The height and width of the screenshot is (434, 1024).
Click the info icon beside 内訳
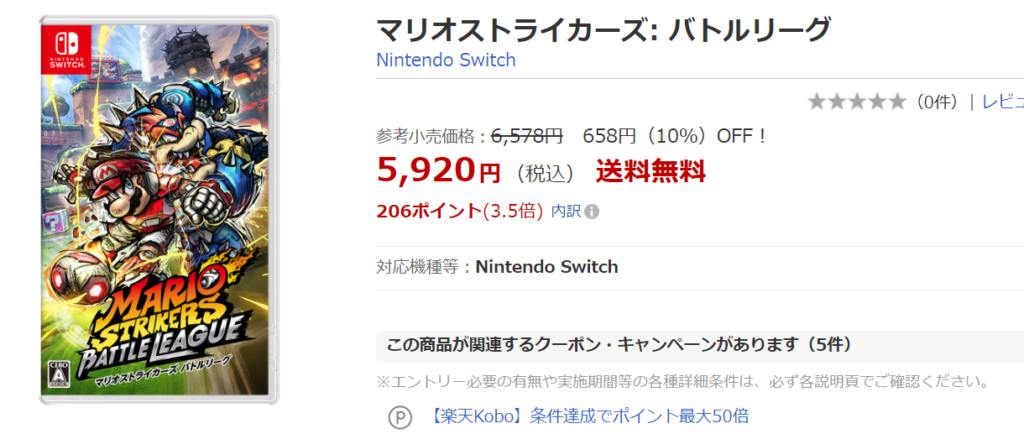tap(591, 211)
